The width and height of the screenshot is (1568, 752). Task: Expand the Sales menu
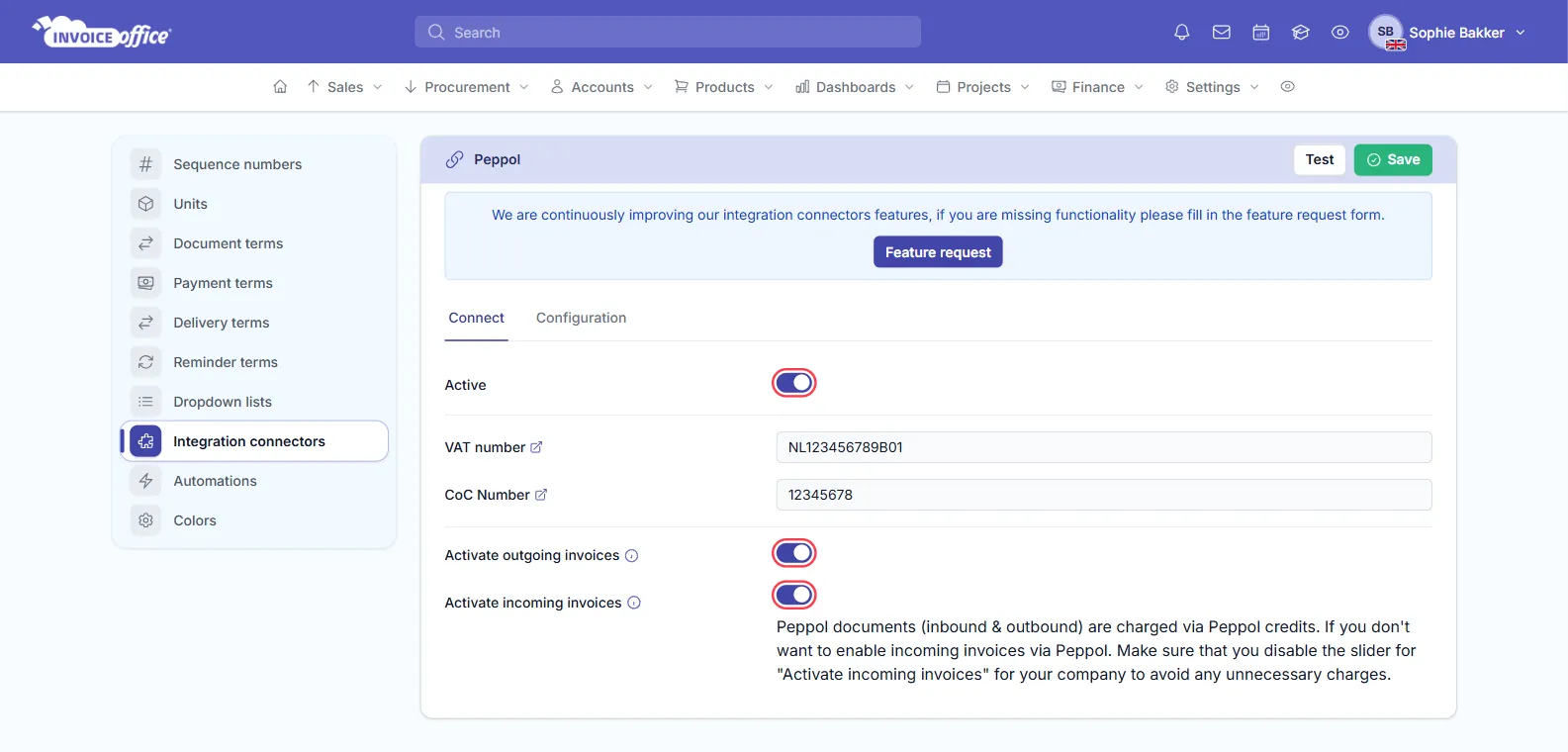pos(344,87)
